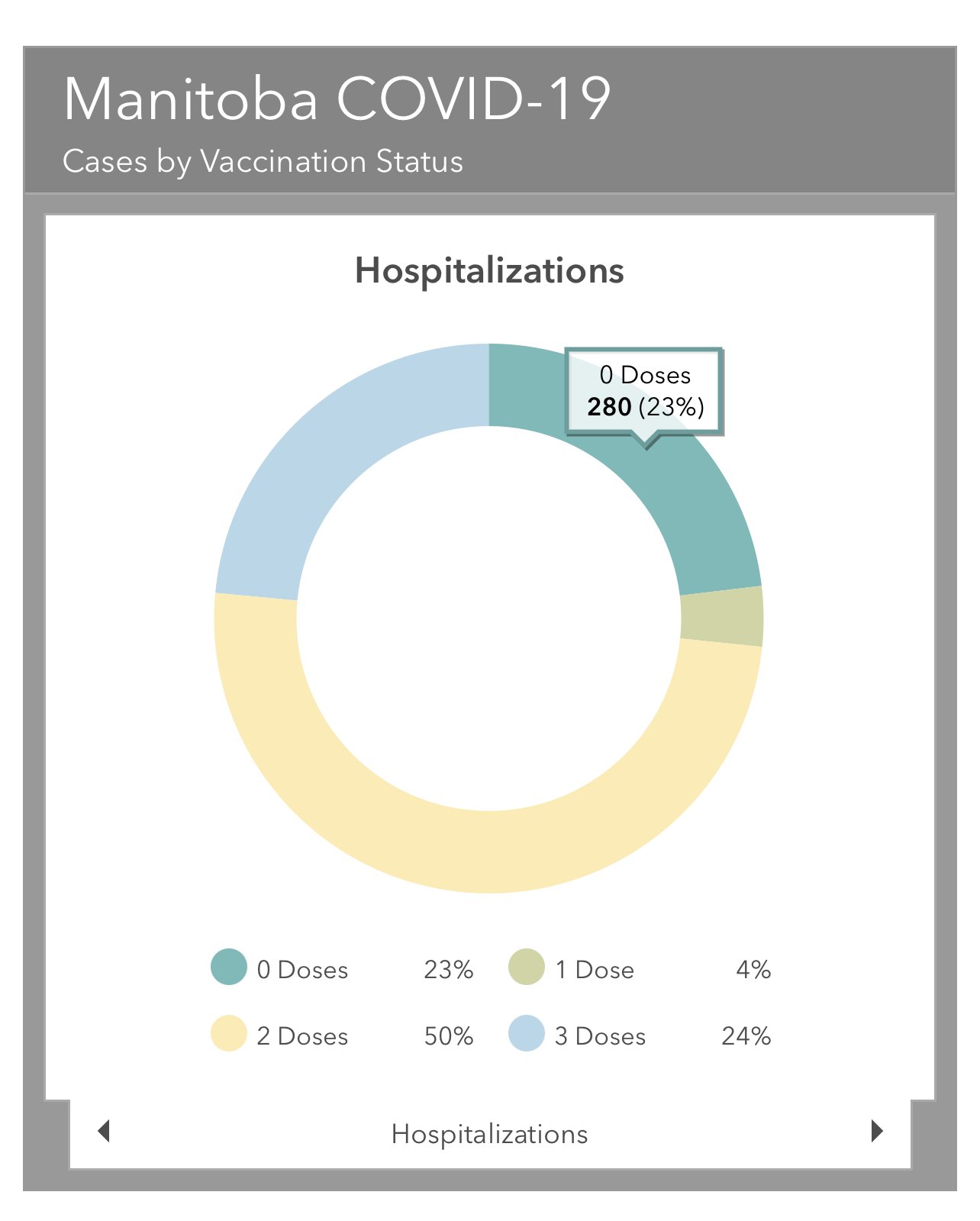This screenshot has width=980, height=1221.
Task: Click the 0 Doses 280 tooltip box
Action: coord(645,392)
